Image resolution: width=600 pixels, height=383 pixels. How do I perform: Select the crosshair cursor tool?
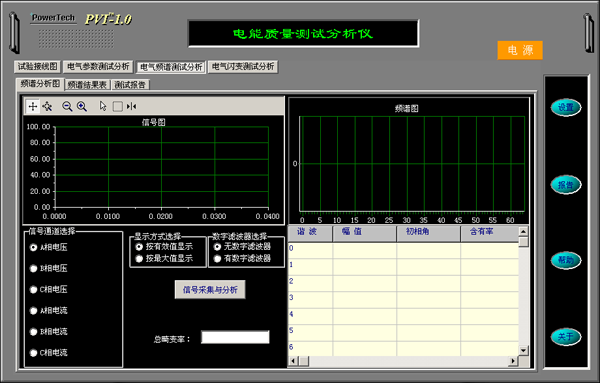[33, 106]
